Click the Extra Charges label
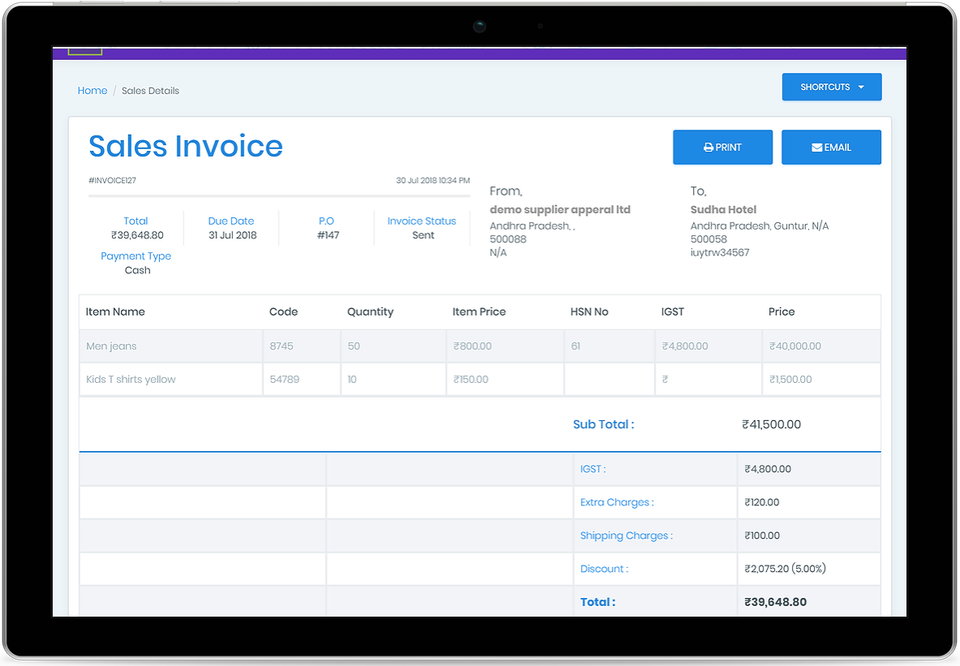The width and height of the screenshot is (960, 666). click(616, 502)
